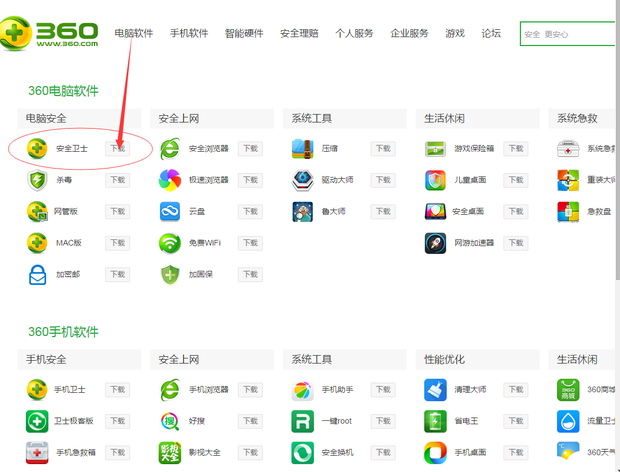Click the 手机急救箱 icon
Image resolution: width=620 pixels, height=472 pixels.
(37, 453)
